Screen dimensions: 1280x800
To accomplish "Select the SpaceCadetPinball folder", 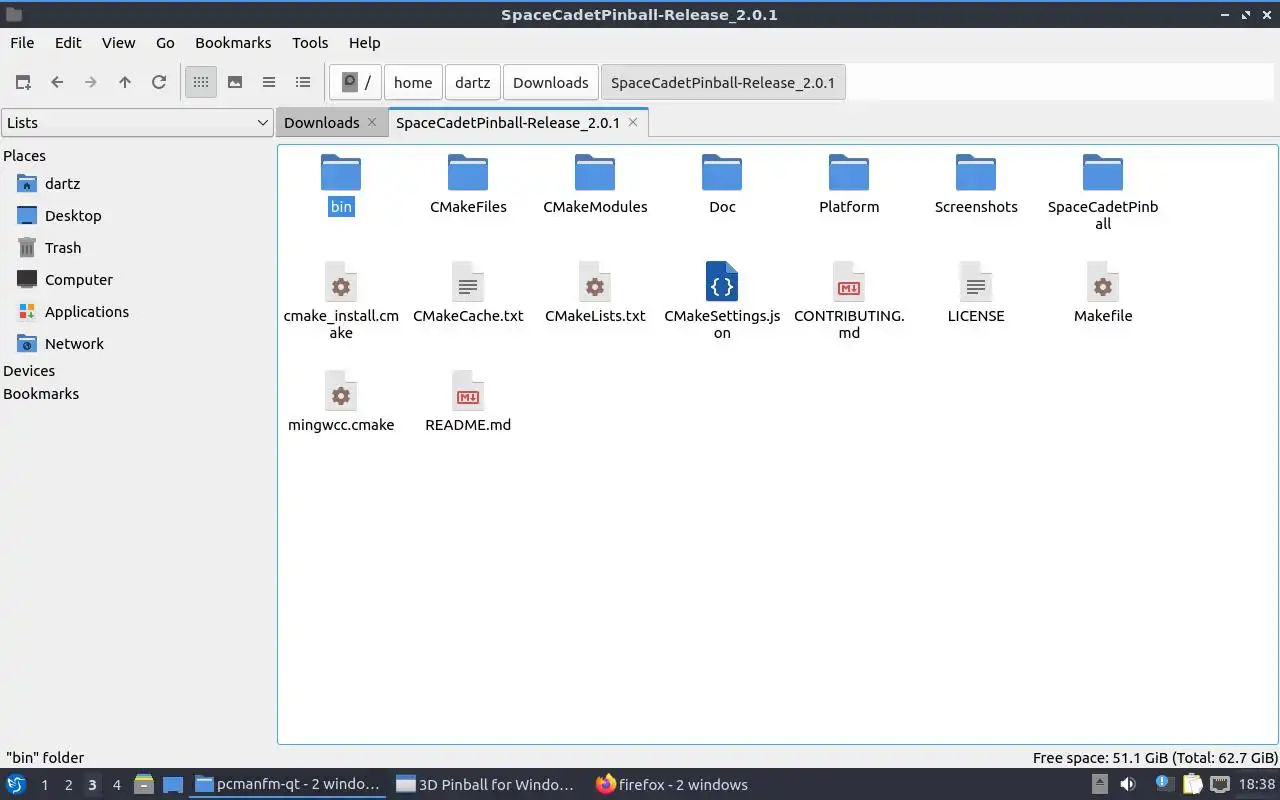I will (1103, 192).
